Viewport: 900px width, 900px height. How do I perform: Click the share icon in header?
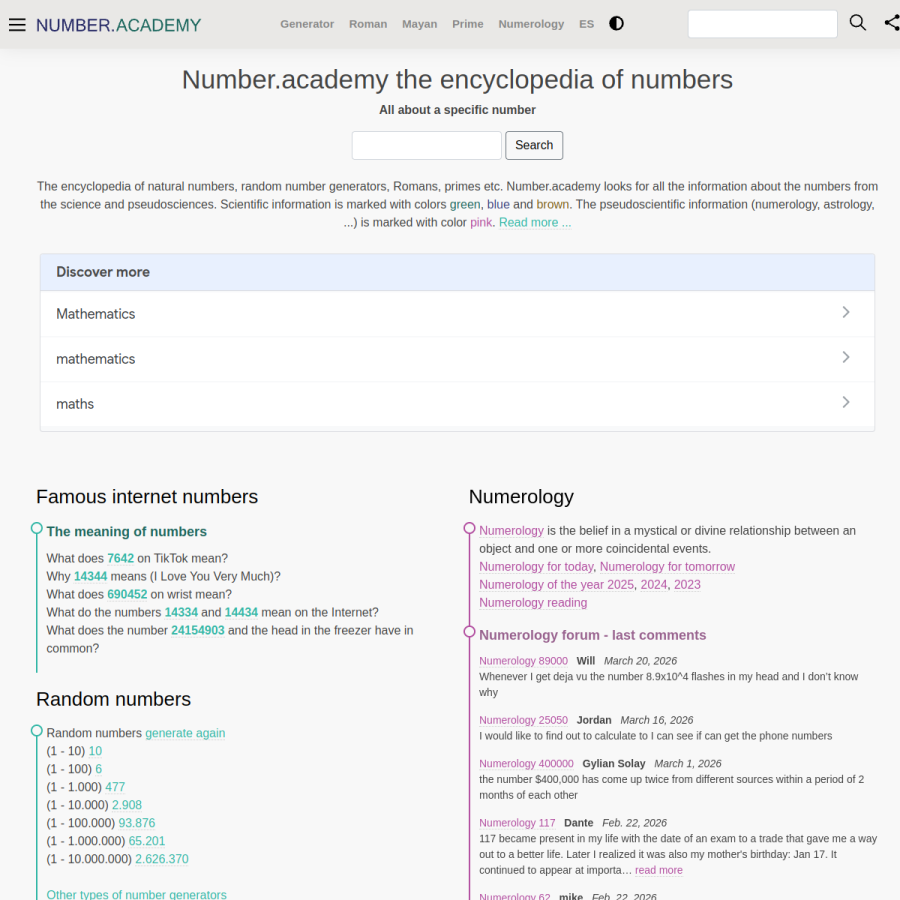(x=892, y=23)
